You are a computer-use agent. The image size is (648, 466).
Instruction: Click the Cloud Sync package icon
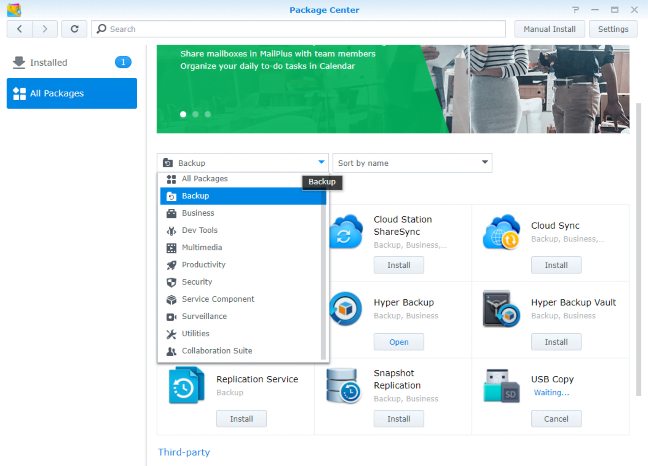click(x=500, y=234)
